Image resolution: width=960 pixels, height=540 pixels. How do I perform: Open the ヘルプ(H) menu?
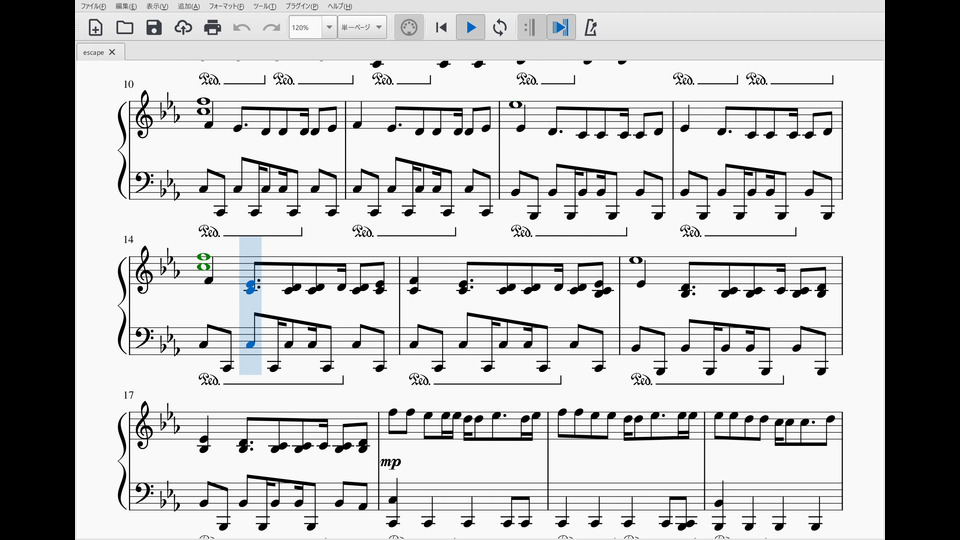339,6
